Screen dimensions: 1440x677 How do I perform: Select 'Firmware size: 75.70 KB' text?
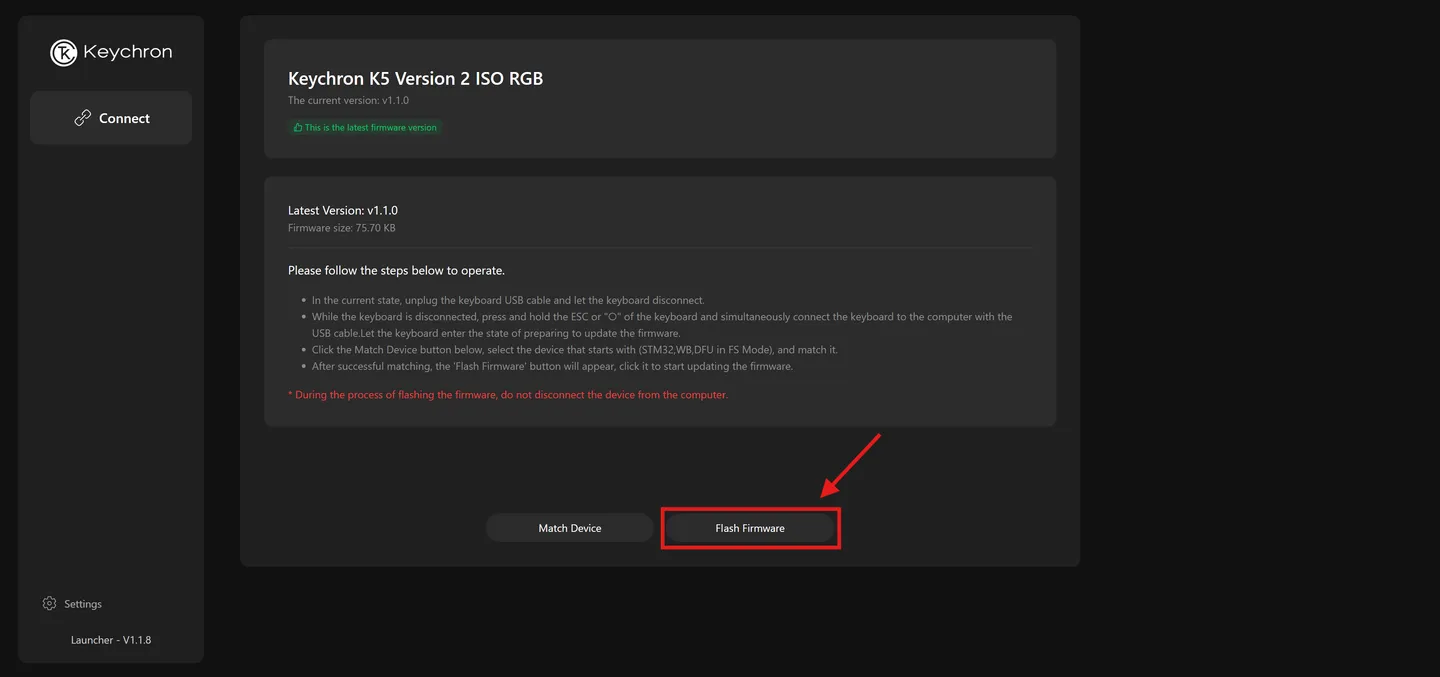click(x=342, y=228)
